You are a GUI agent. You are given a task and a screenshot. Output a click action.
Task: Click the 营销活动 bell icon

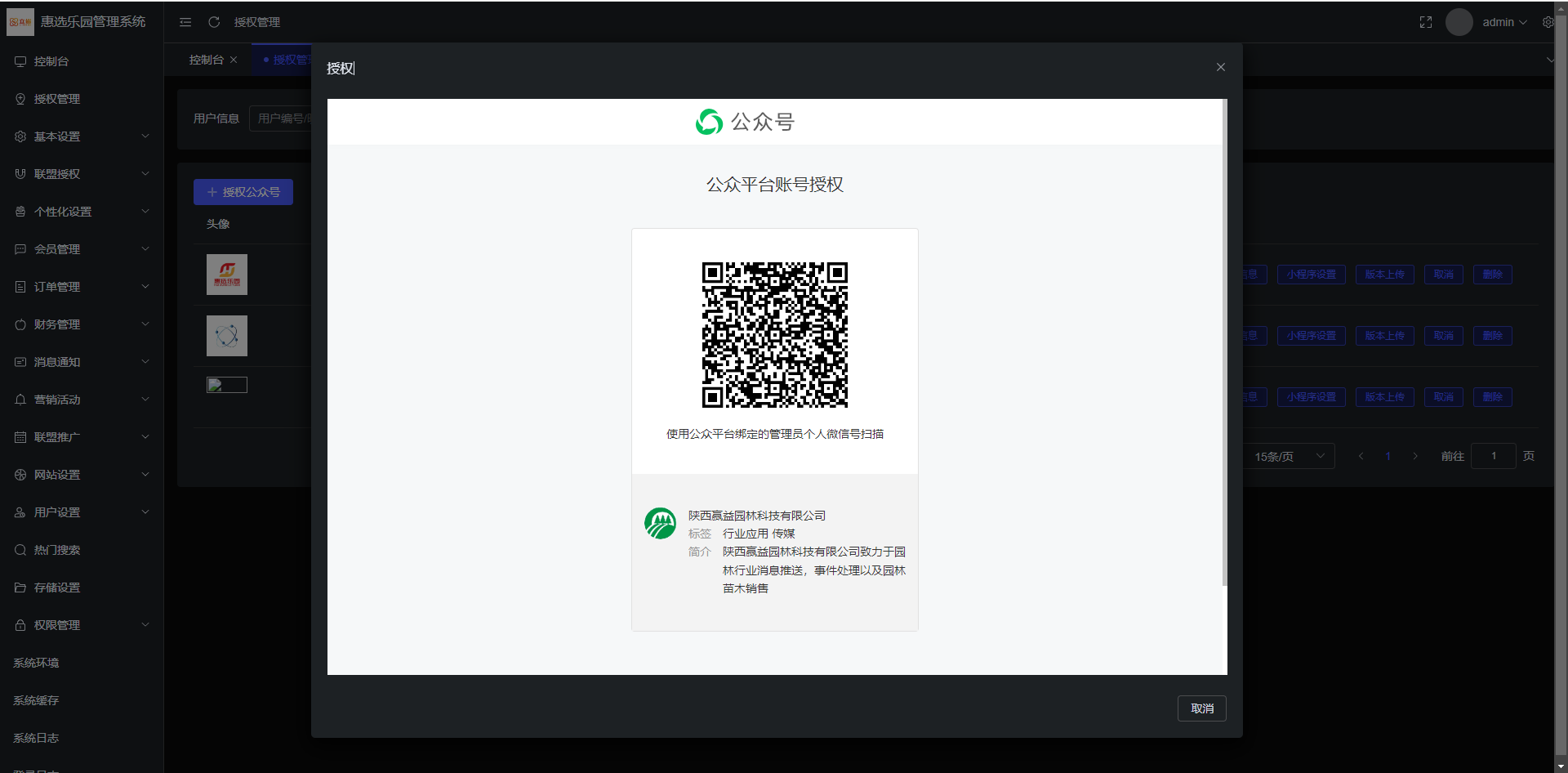click(x=20, y=400)
